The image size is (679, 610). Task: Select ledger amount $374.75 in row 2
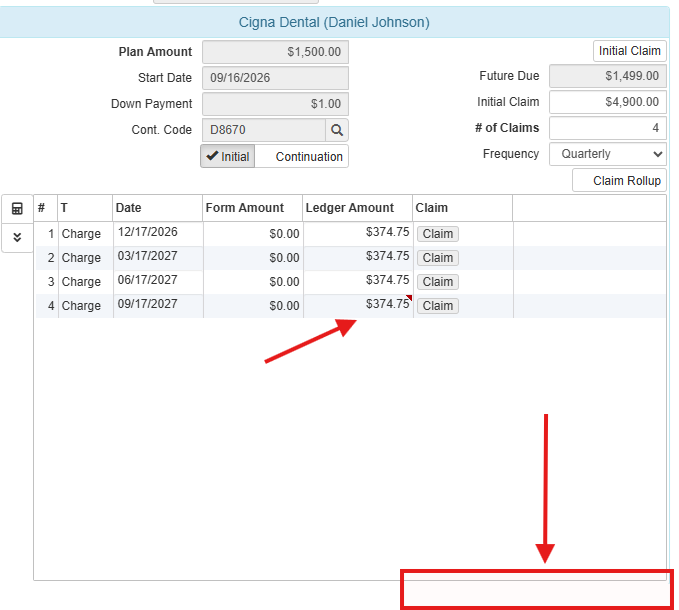pos(358,258)
